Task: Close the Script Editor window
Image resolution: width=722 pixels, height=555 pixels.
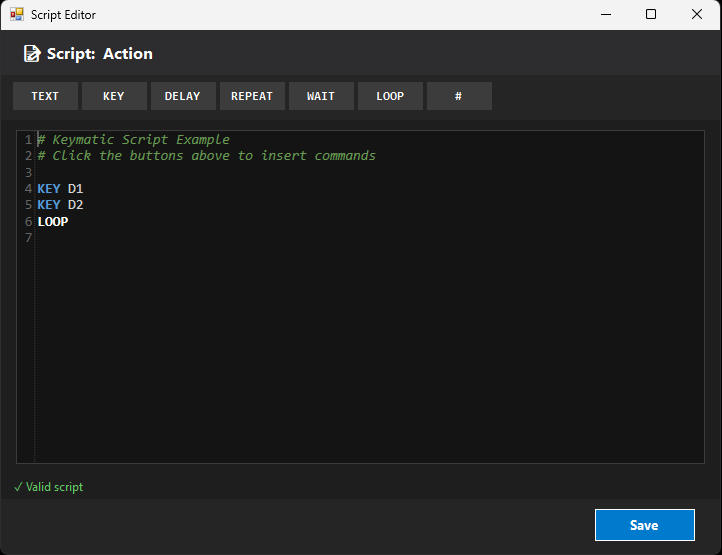Action: 697,14
